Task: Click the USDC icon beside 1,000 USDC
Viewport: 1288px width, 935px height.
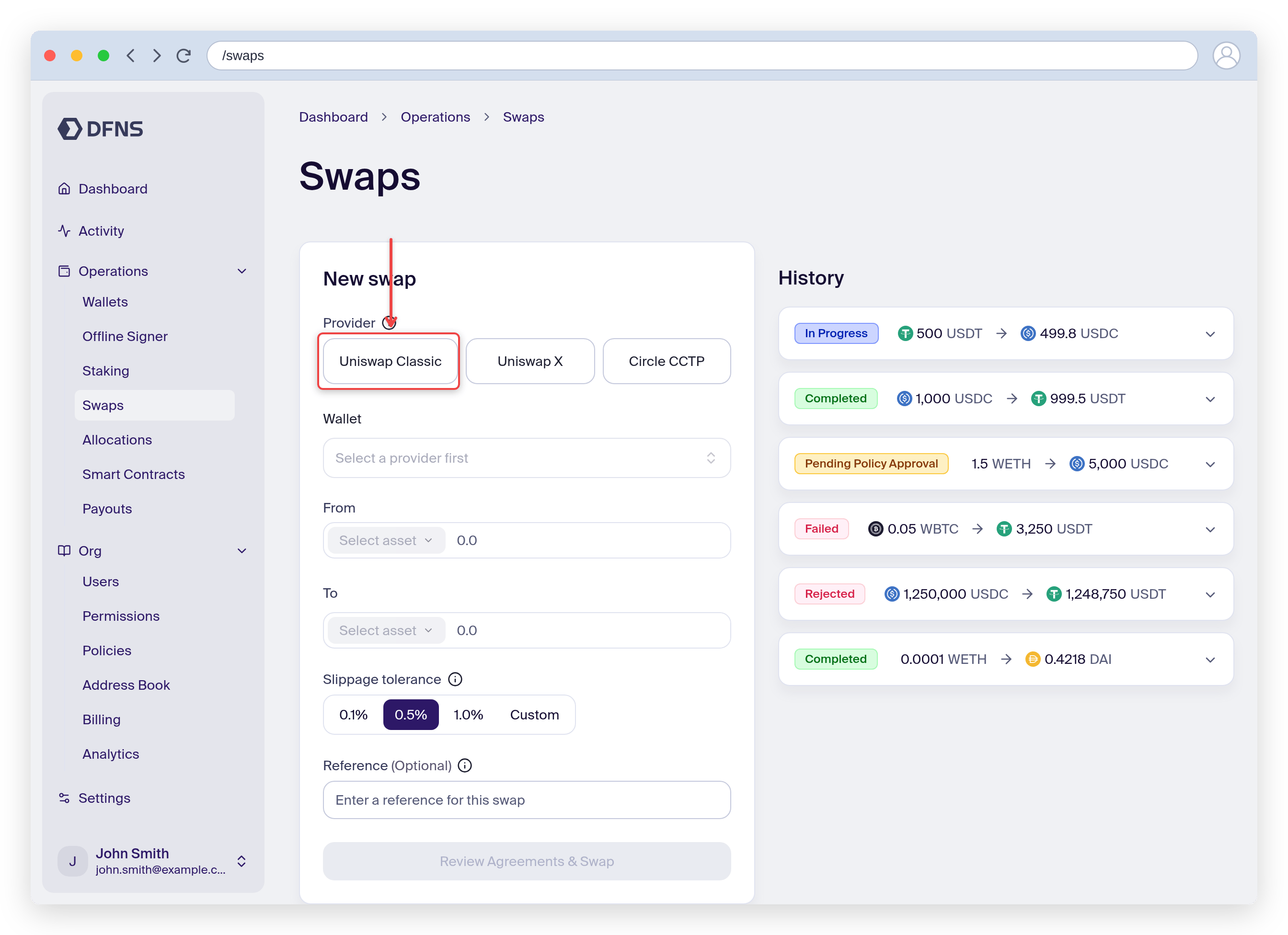Action: click(904, 399)
